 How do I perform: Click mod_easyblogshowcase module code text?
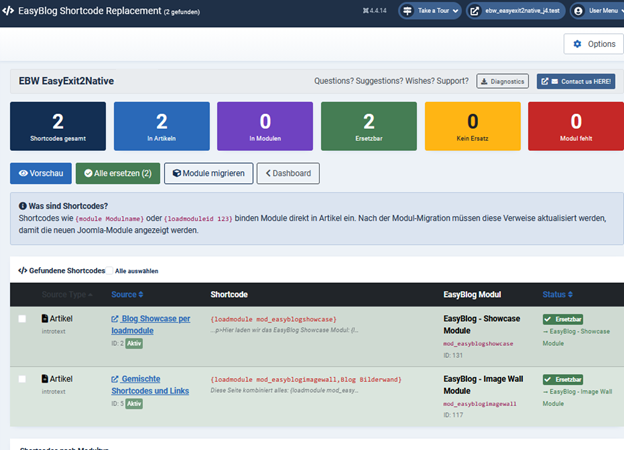pyautogui.click(x=478, y=343)
